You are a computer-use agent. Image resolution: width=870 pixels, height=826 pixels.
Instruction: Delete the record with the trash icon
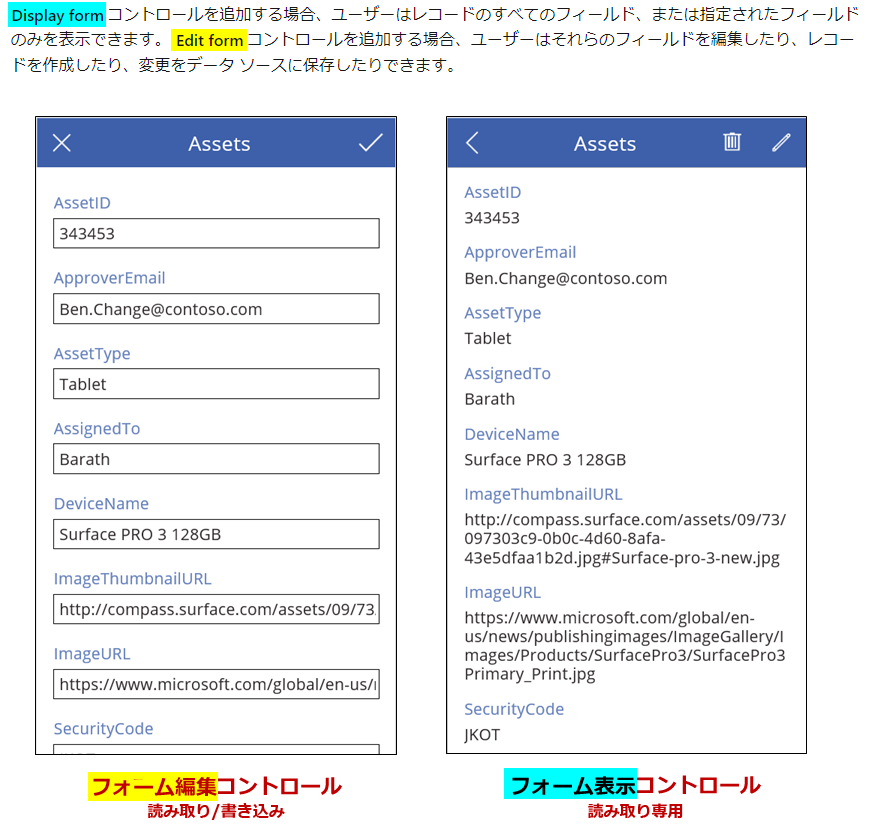732,142
